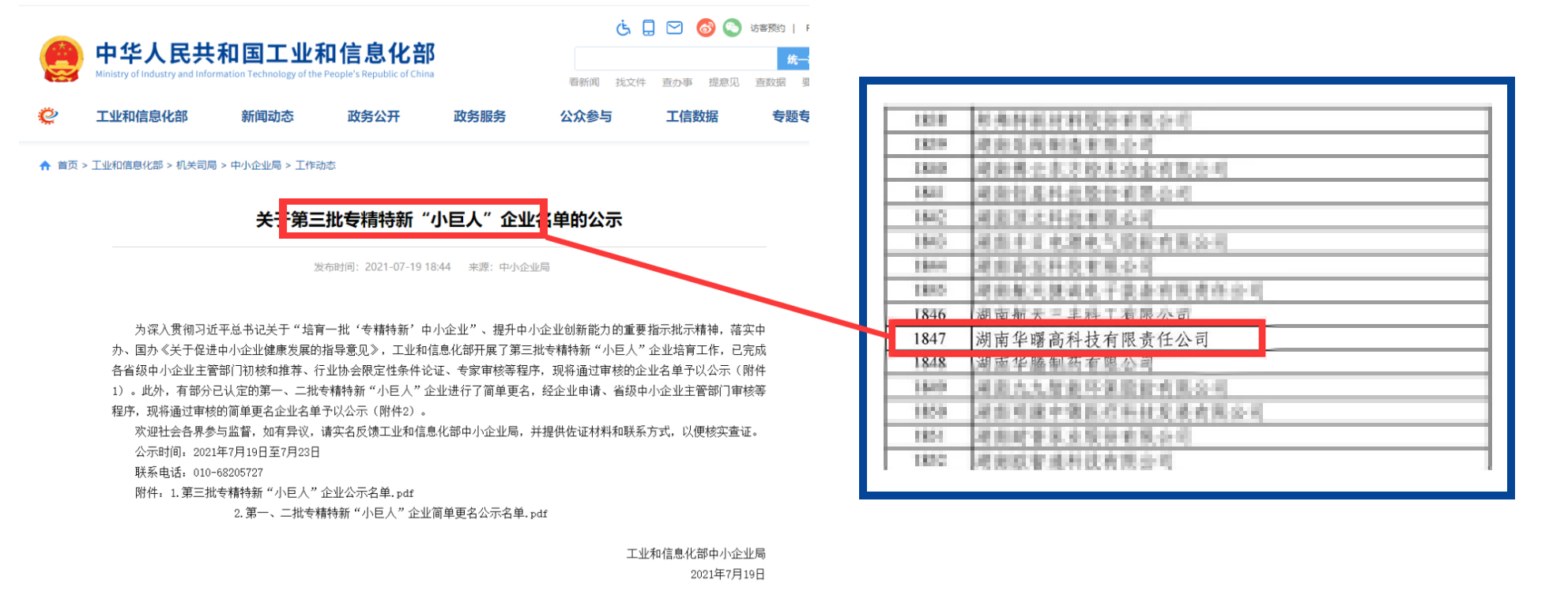The height and width of the screenshot is (603, 1568).
Task: Click the home icon in breadcrumb
Action: pyautogui.click(x=45, y=165)
